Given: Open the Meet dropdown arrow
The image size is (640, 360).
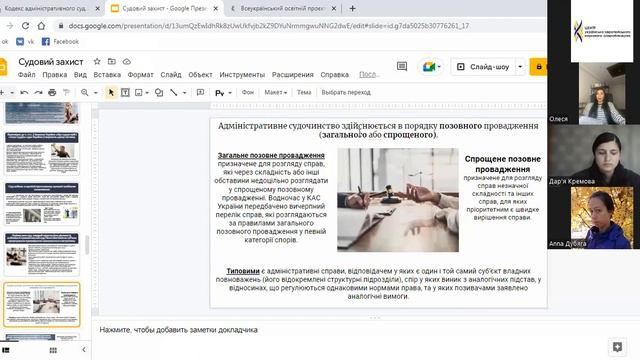Looking at the screenshot, I should point(439,67).
